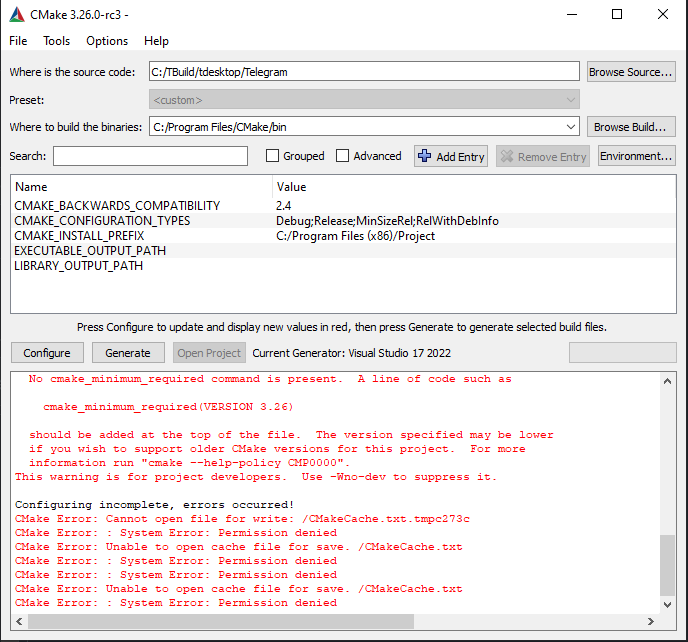Enable the Advanced checkbox
The height and width of the screenshot is (642, 688).
click(342, 156)
